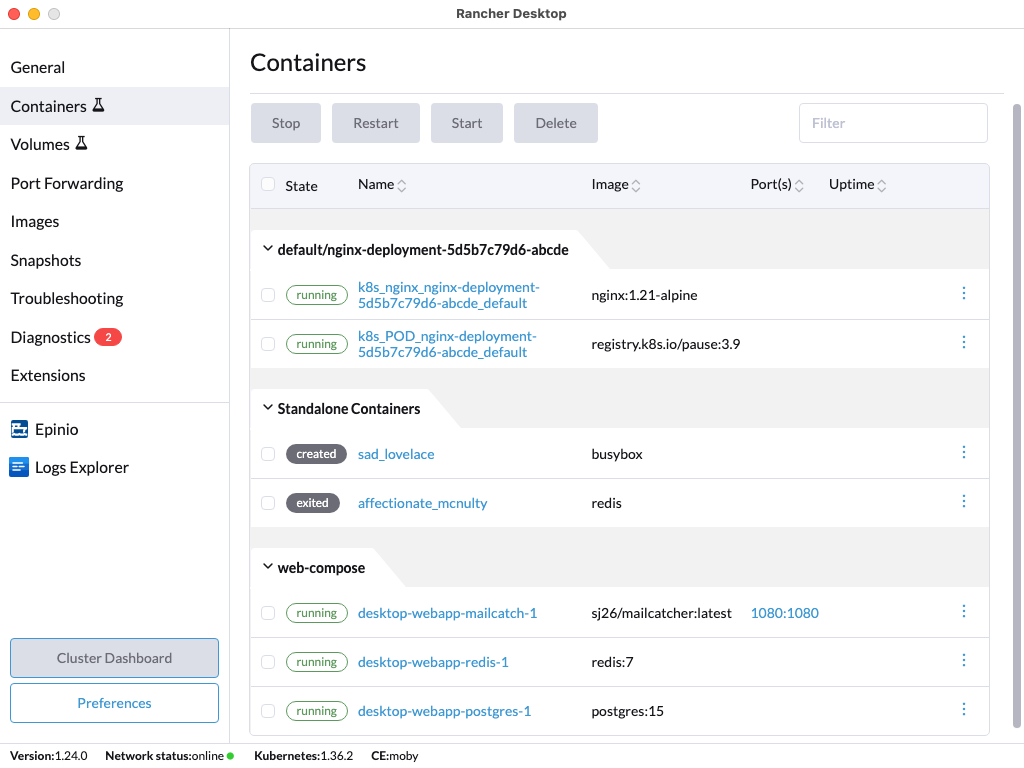Open the Port Forwarding section
The width and height of the screenshot is (1024, 768).
(114, 184)
